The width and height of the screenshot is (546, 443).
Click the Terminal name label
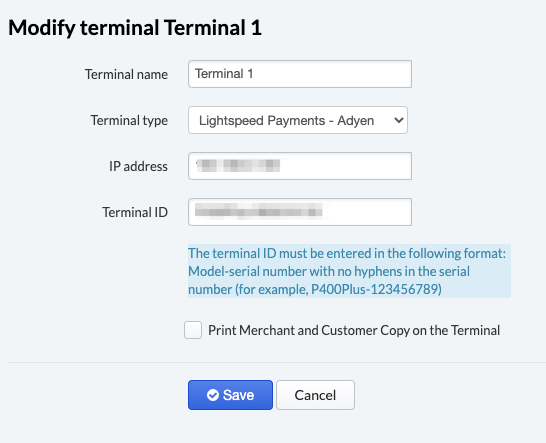126,74
